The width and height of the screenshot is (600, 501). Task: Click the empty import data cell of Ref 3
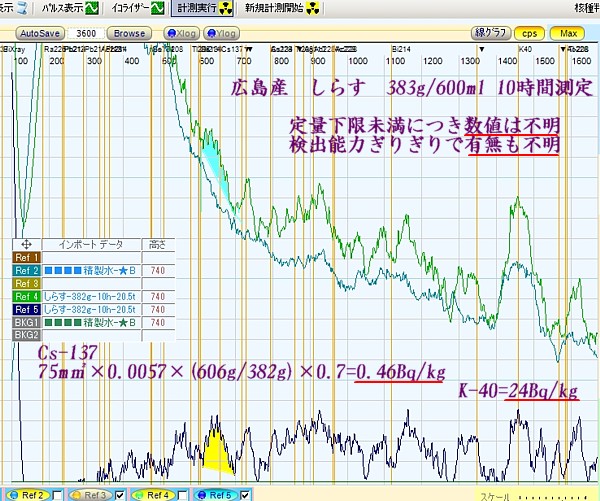point(91,283)
